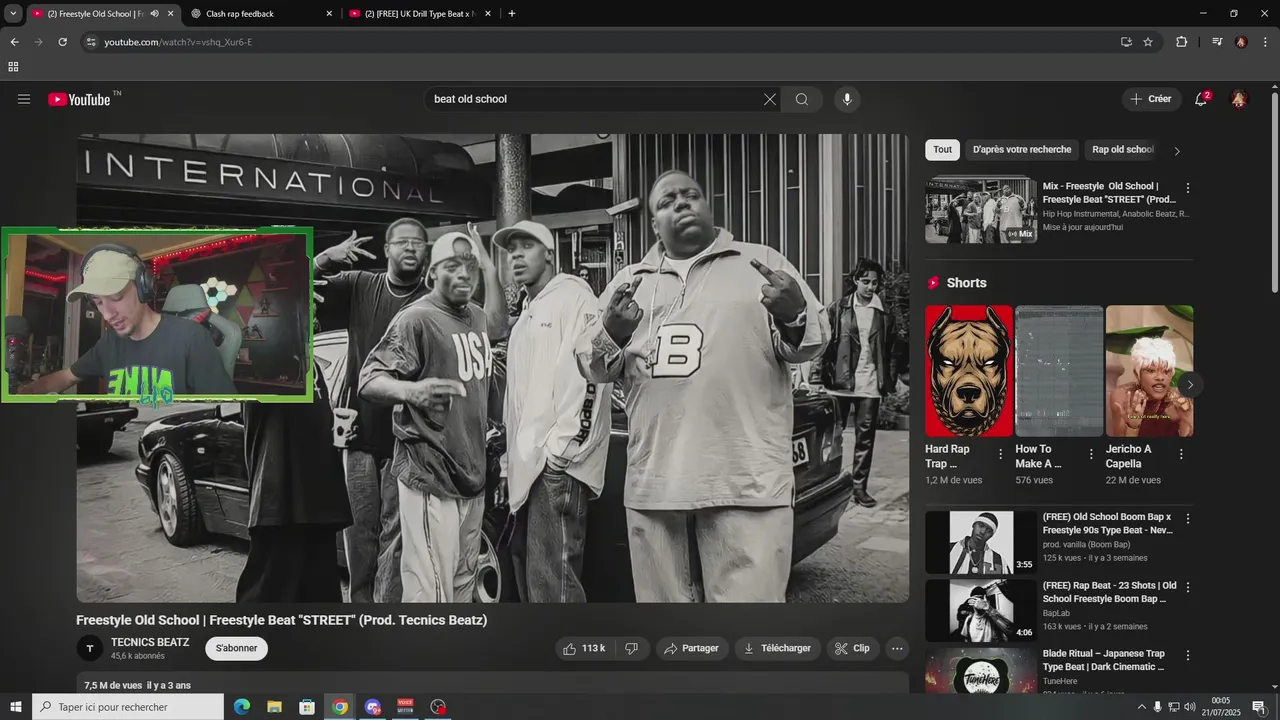1280x720 pixels.
Task: Open Chrome profile avatar in toolbar
Action: 1241,42
